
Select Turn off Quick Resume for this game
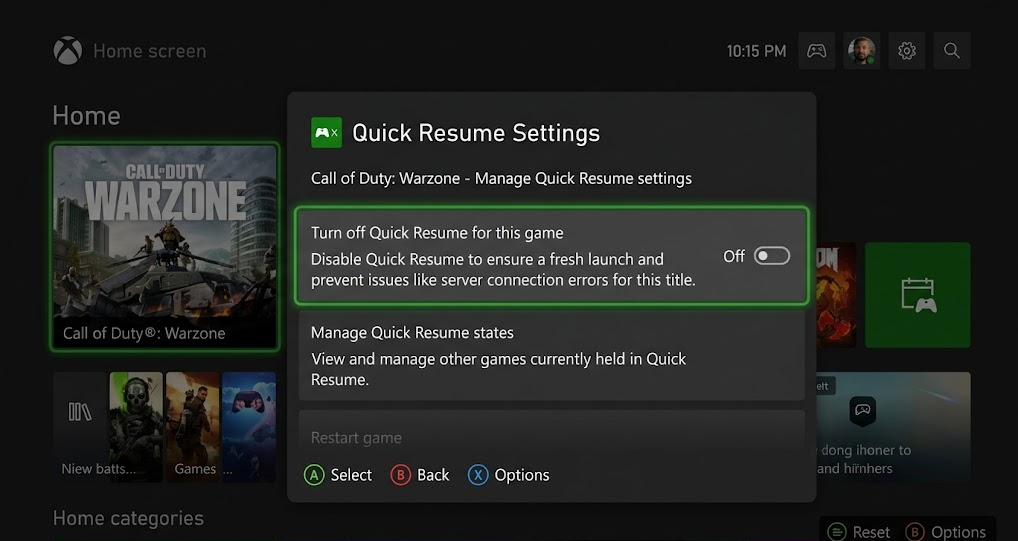[552, 256]
